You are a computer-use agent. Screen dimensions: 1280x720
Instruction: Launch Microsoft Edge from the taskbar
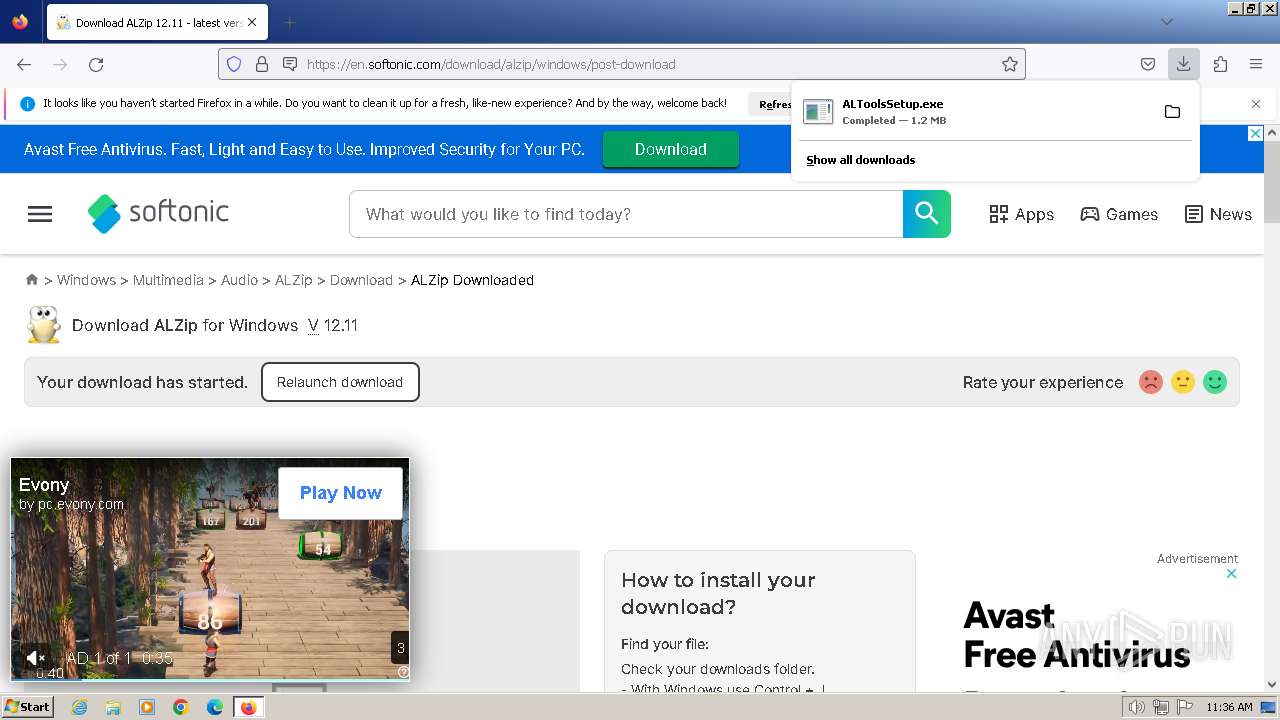[215, 707]
